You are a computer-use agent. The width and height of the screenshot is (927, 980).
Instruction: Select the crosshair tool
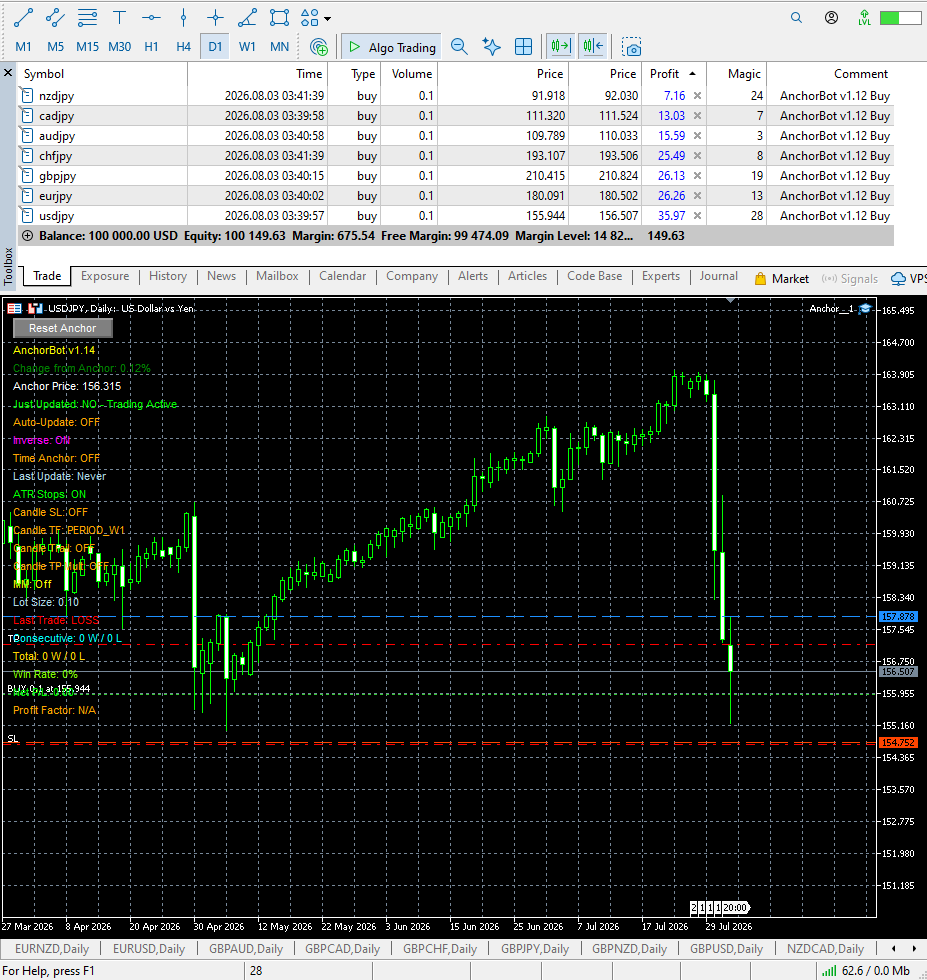215,18
